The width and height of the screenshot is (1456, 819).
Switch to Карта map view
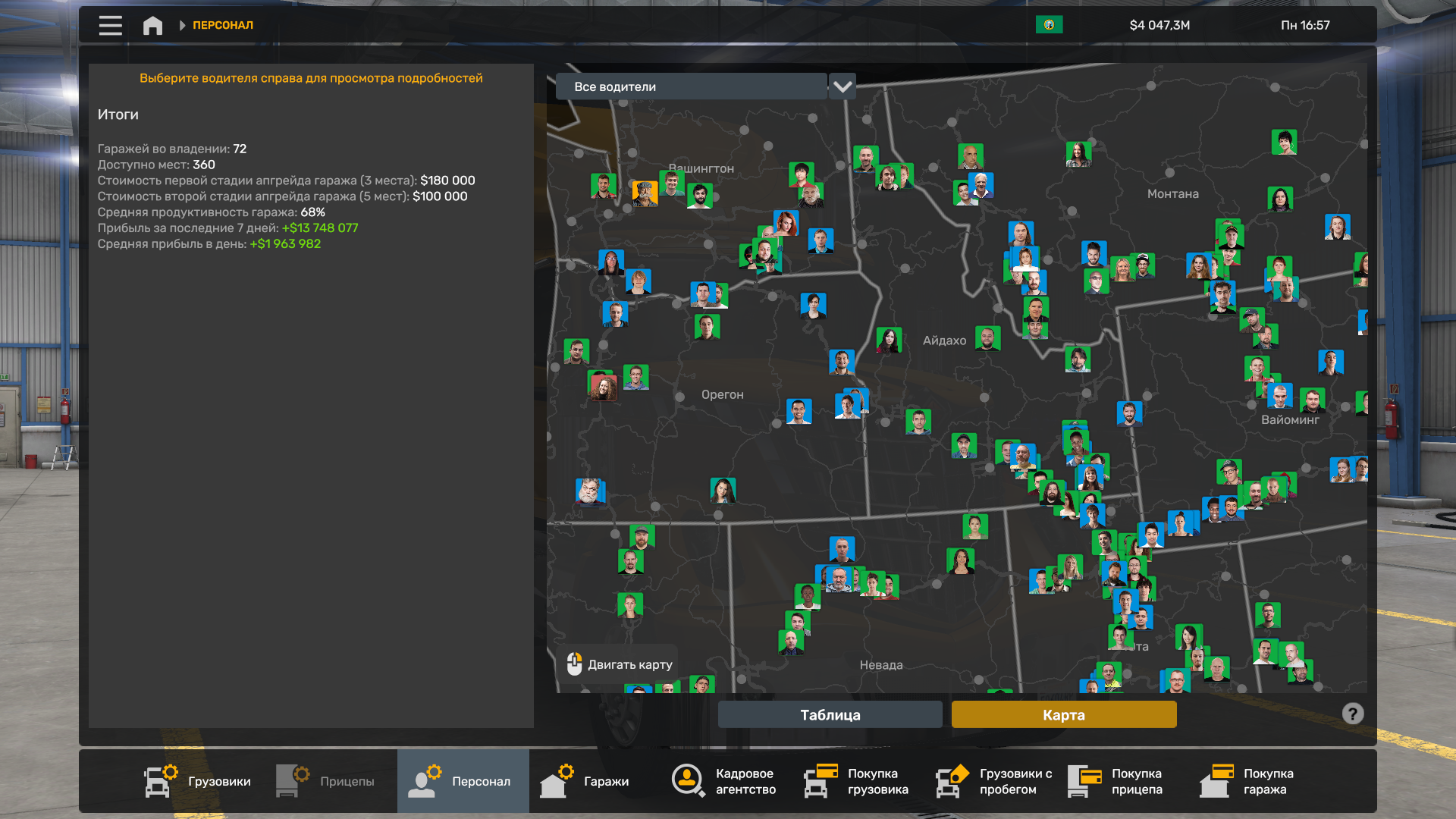click(x=1063, y=714)
